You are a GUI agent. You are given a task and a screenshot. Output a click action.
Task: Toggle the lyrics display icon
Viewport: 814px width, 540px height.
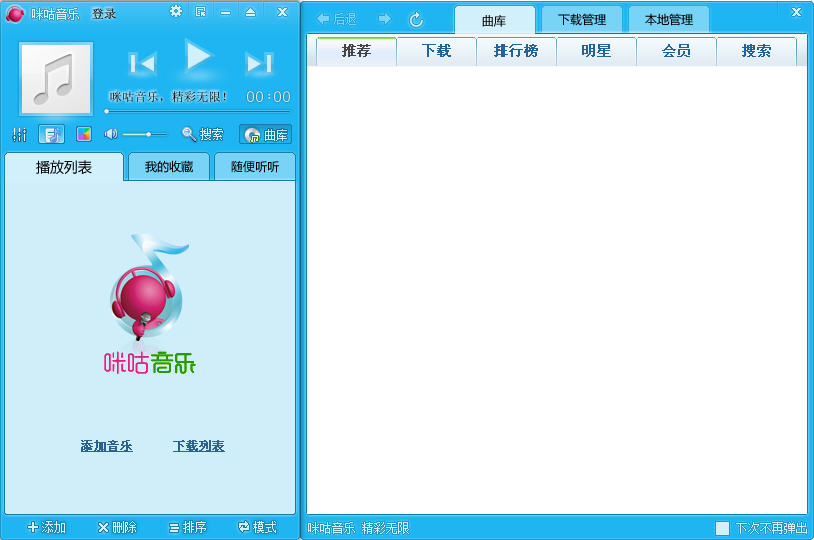coord(51,134)
